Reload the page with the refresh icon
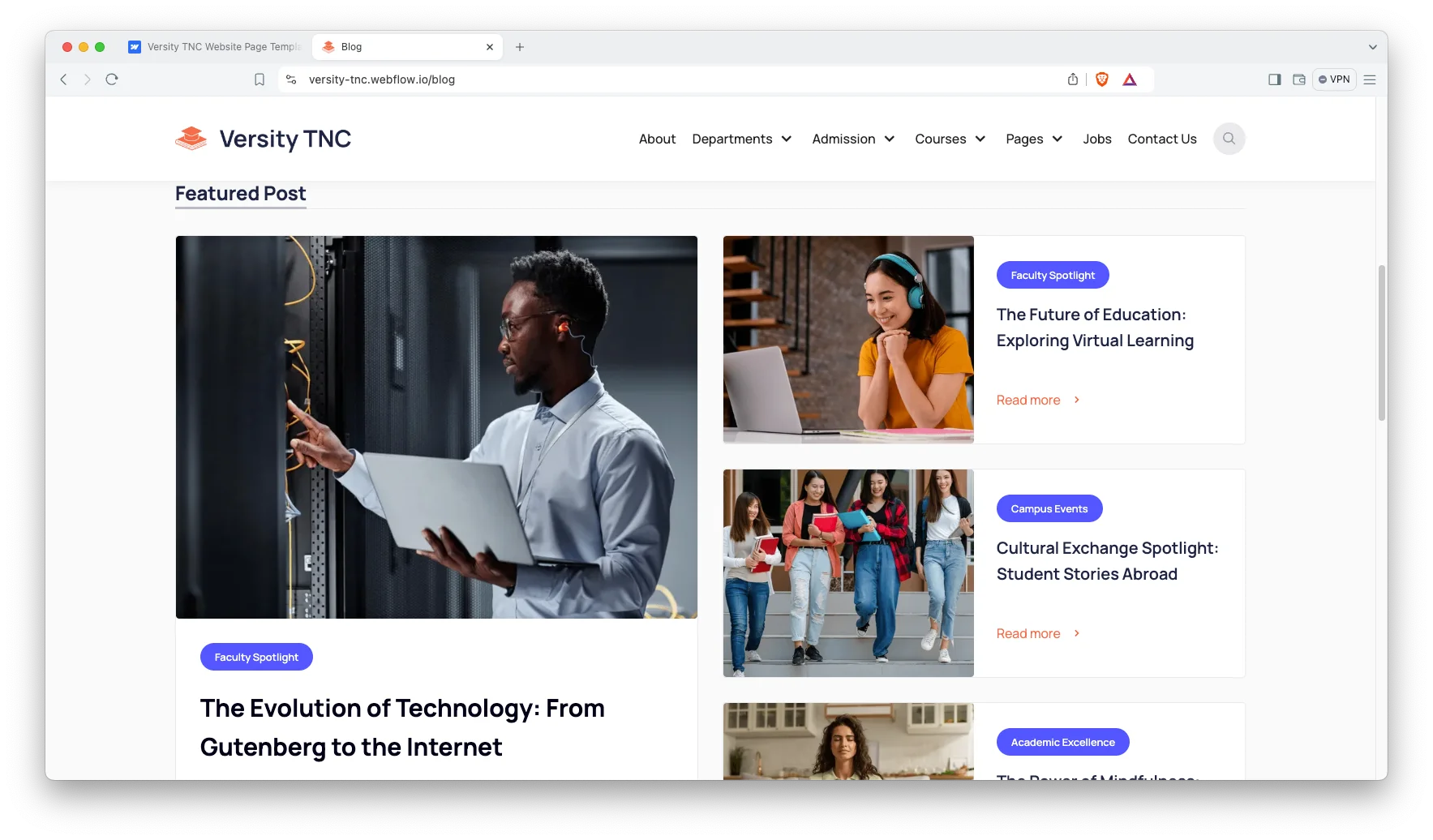Screen dimensions: 1433x840 click(112, 79)
